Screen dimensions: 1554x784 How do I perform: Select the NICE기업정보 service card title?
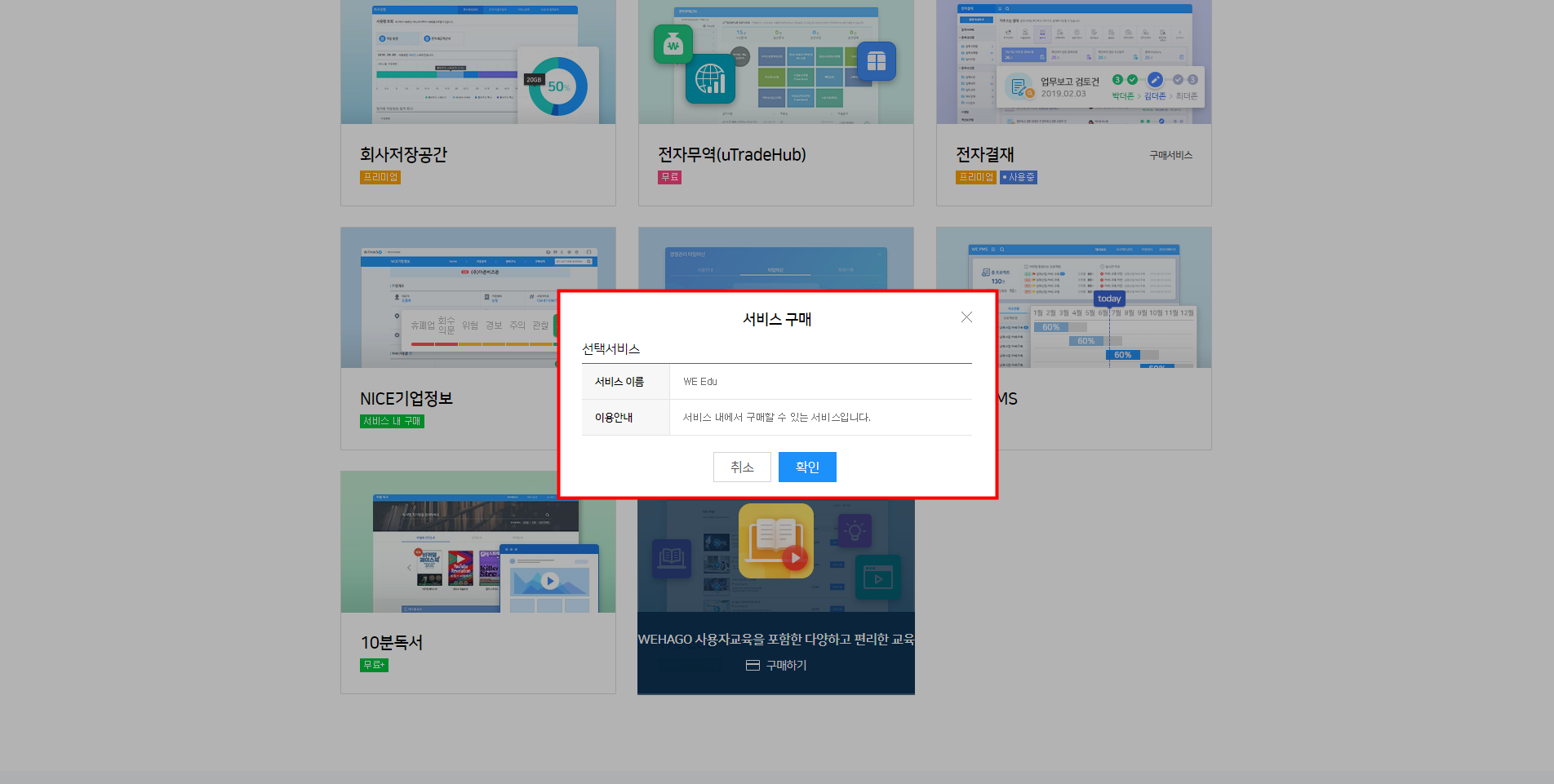[x=406, y=399]
